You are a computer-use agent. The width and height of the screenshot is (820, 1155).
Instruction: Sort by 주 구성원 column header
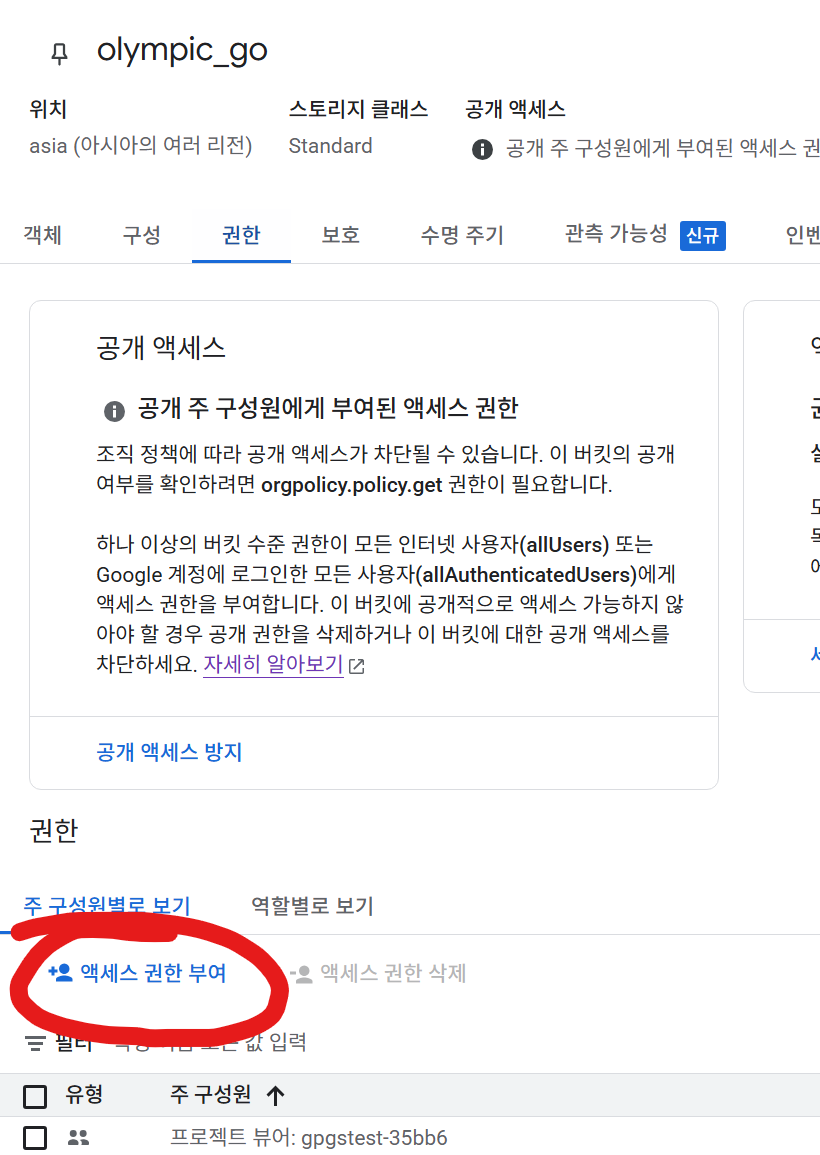(x=211, y=1095)
